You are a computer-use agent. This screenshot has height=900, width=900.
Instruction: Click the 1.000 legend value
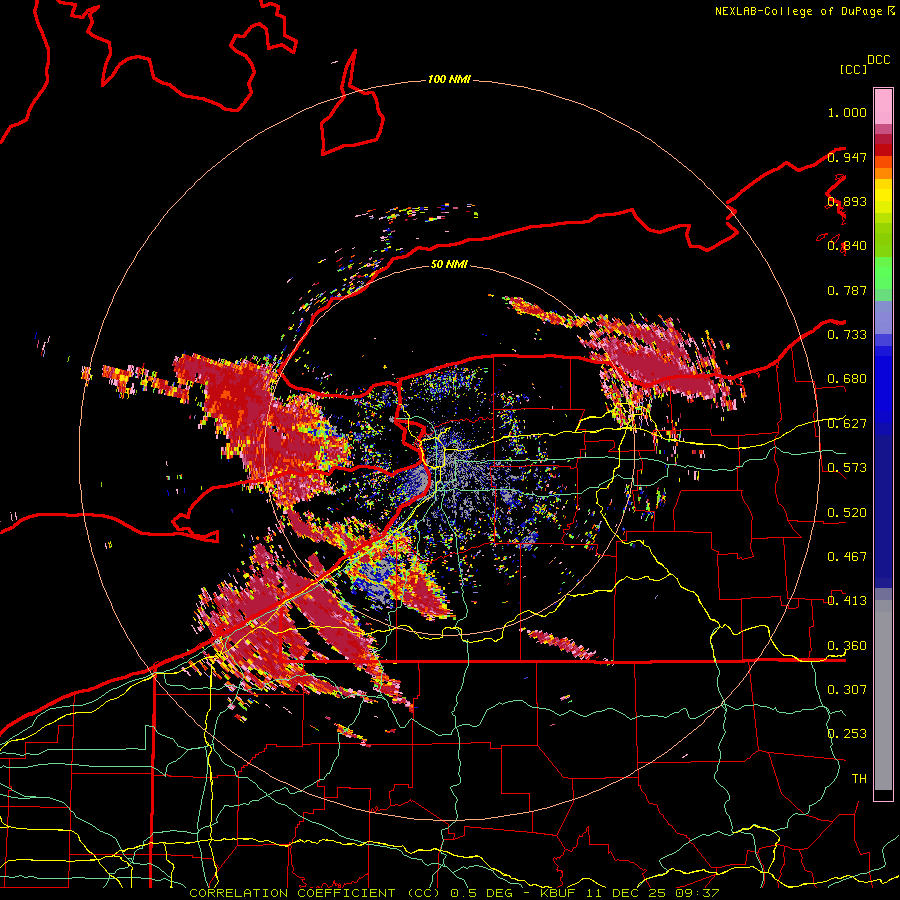pyautogui.click(x=847, y=112)
